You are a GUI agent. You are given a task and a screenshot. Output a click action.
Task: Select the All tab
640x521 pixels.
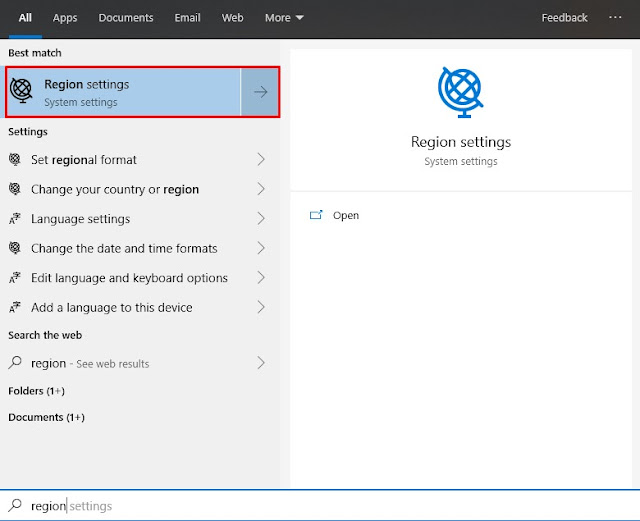point(25,18)
